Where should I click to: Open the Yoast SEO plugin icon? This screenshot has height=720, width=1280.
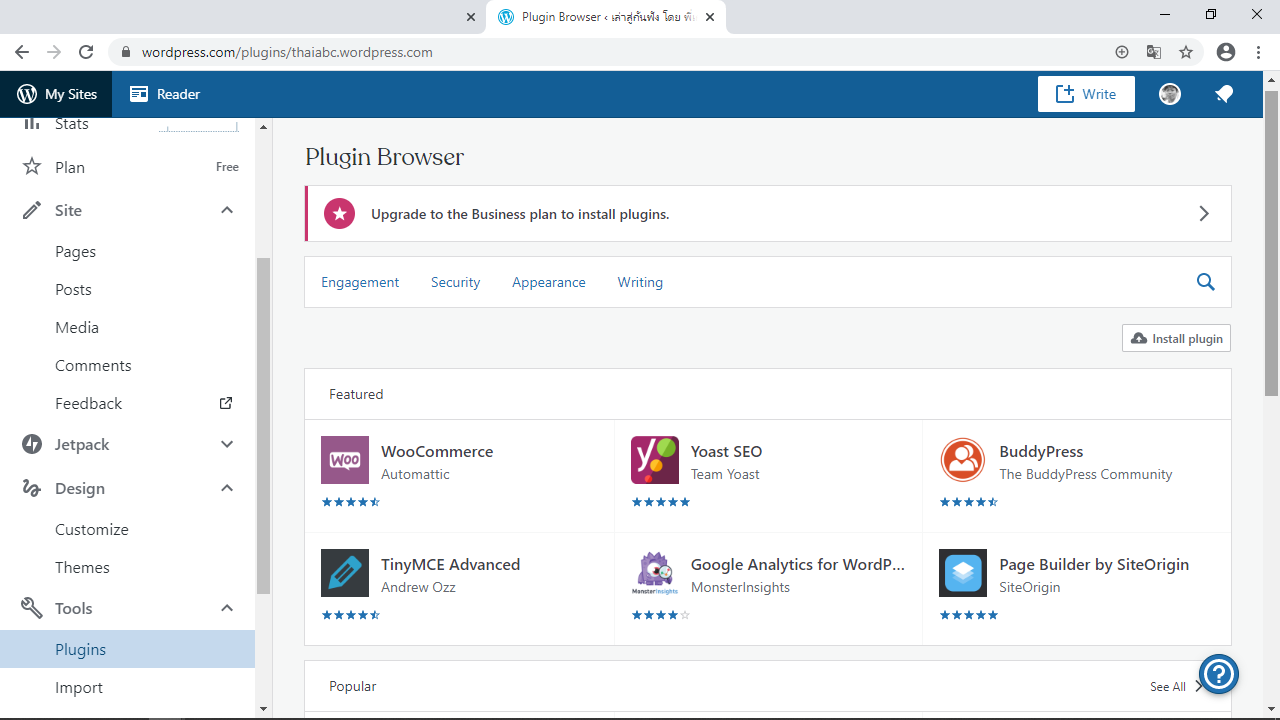click(x=655, y=460)
